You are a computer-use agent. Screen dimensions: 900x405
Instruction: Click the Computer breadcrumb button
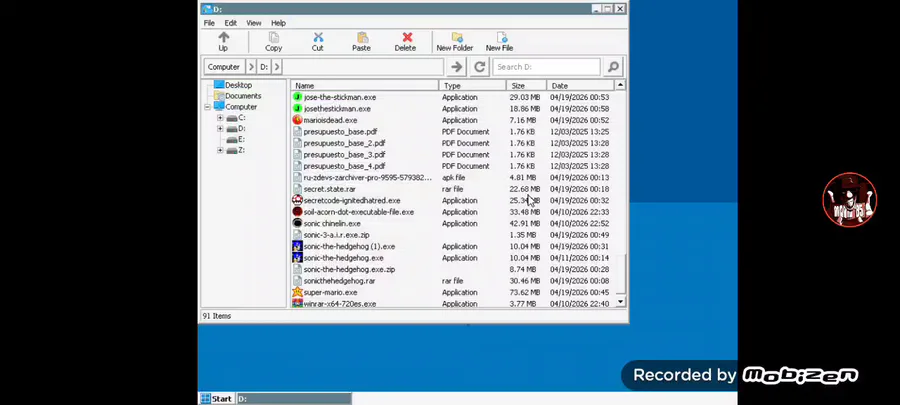pos(224,67)
